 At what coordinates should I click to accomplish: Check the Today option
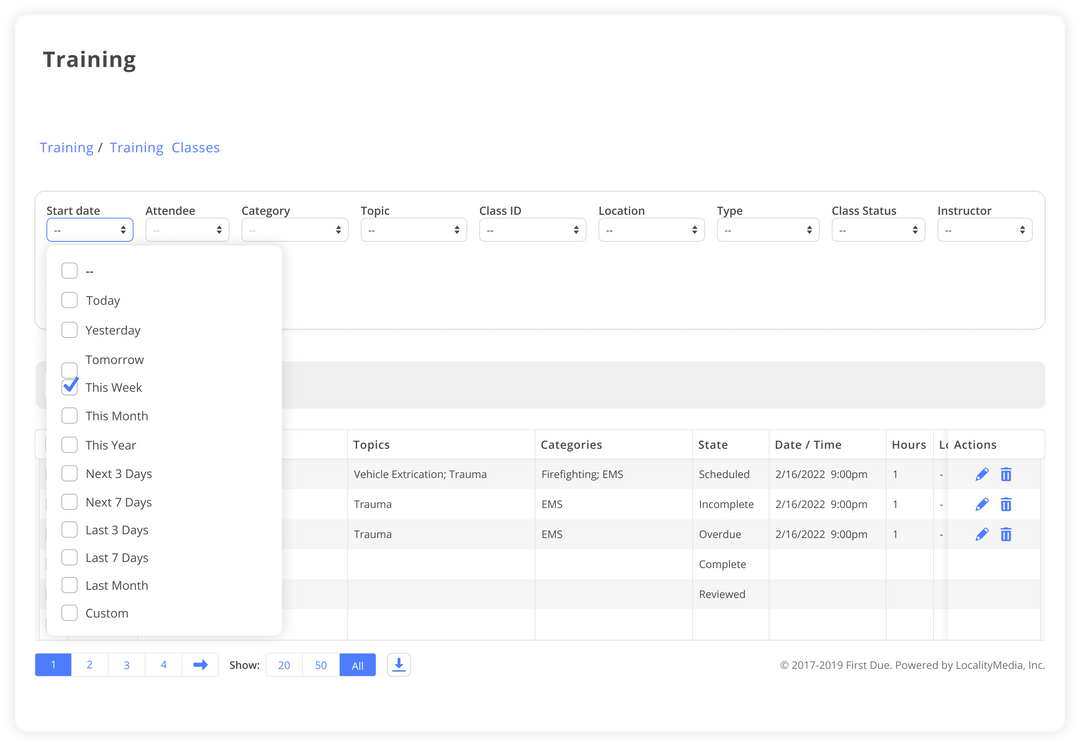[70, 300]
